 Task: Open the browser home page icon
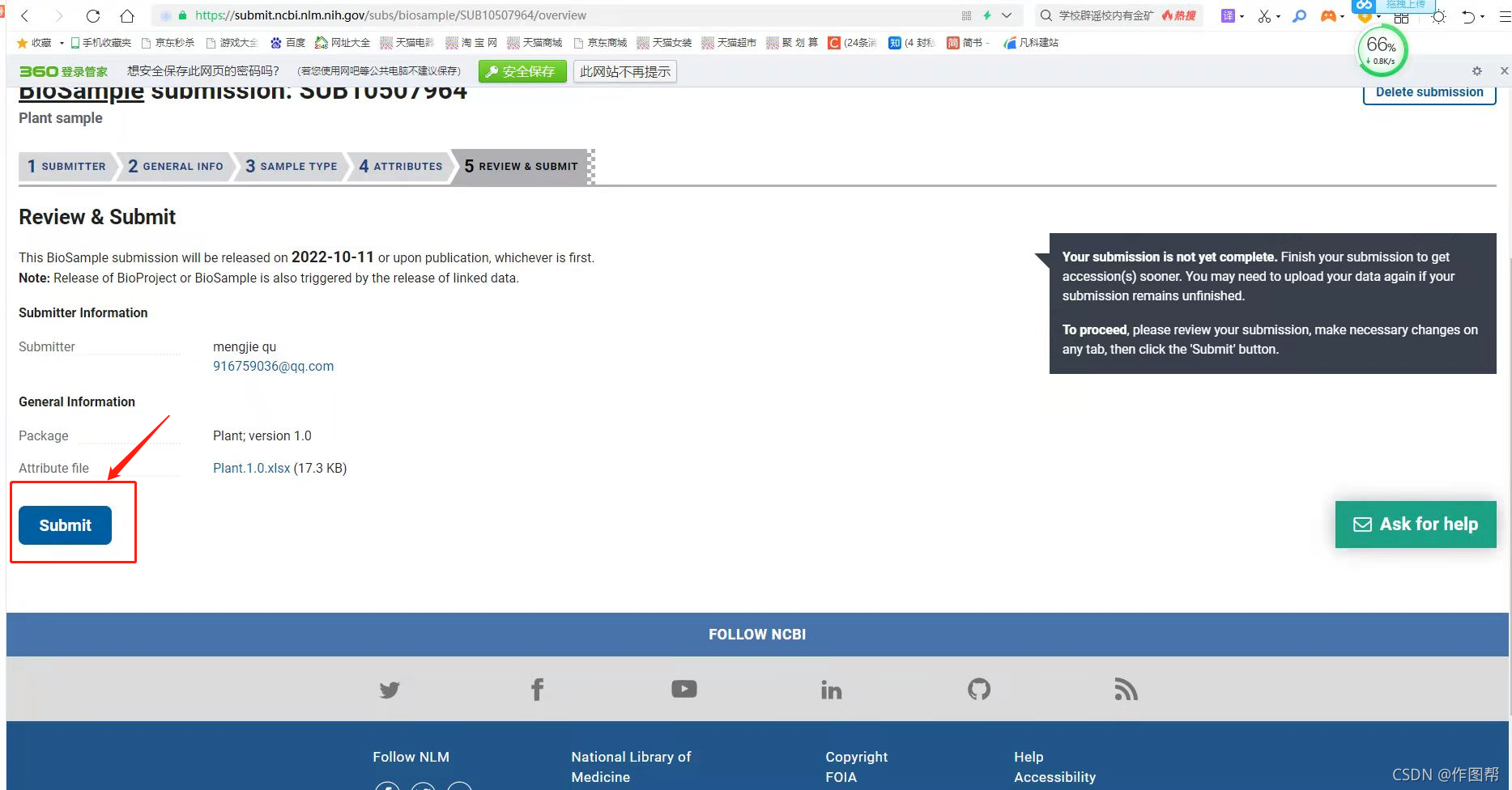click(x=127, y=15)
